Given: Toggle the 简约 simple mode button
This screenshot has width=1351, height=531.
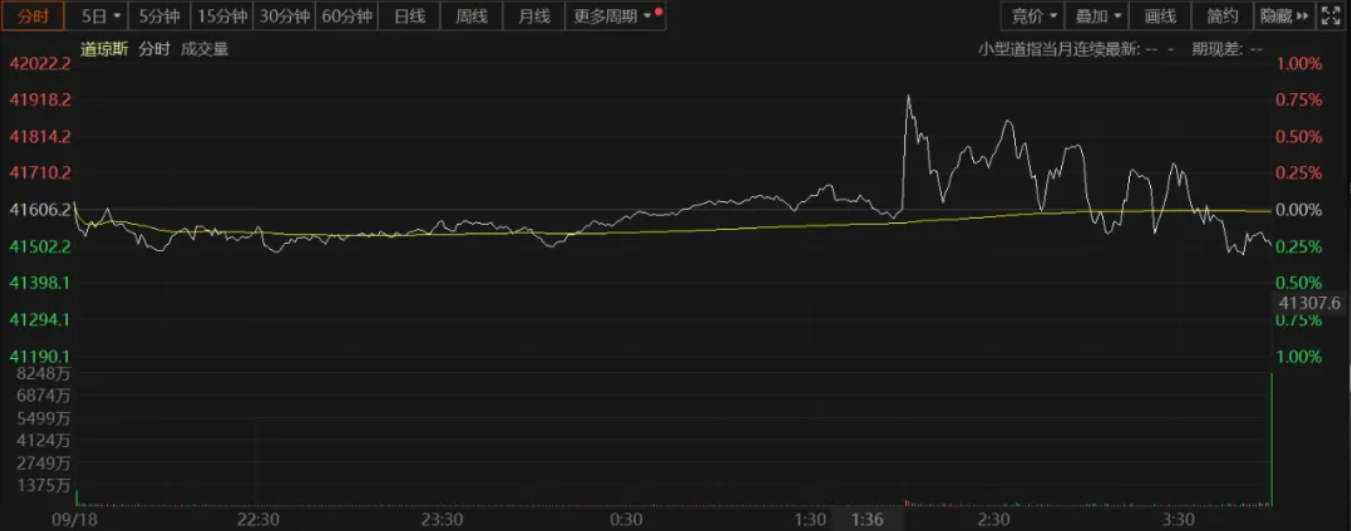Looking at the screenshot, I should (x=1222, y=16).
